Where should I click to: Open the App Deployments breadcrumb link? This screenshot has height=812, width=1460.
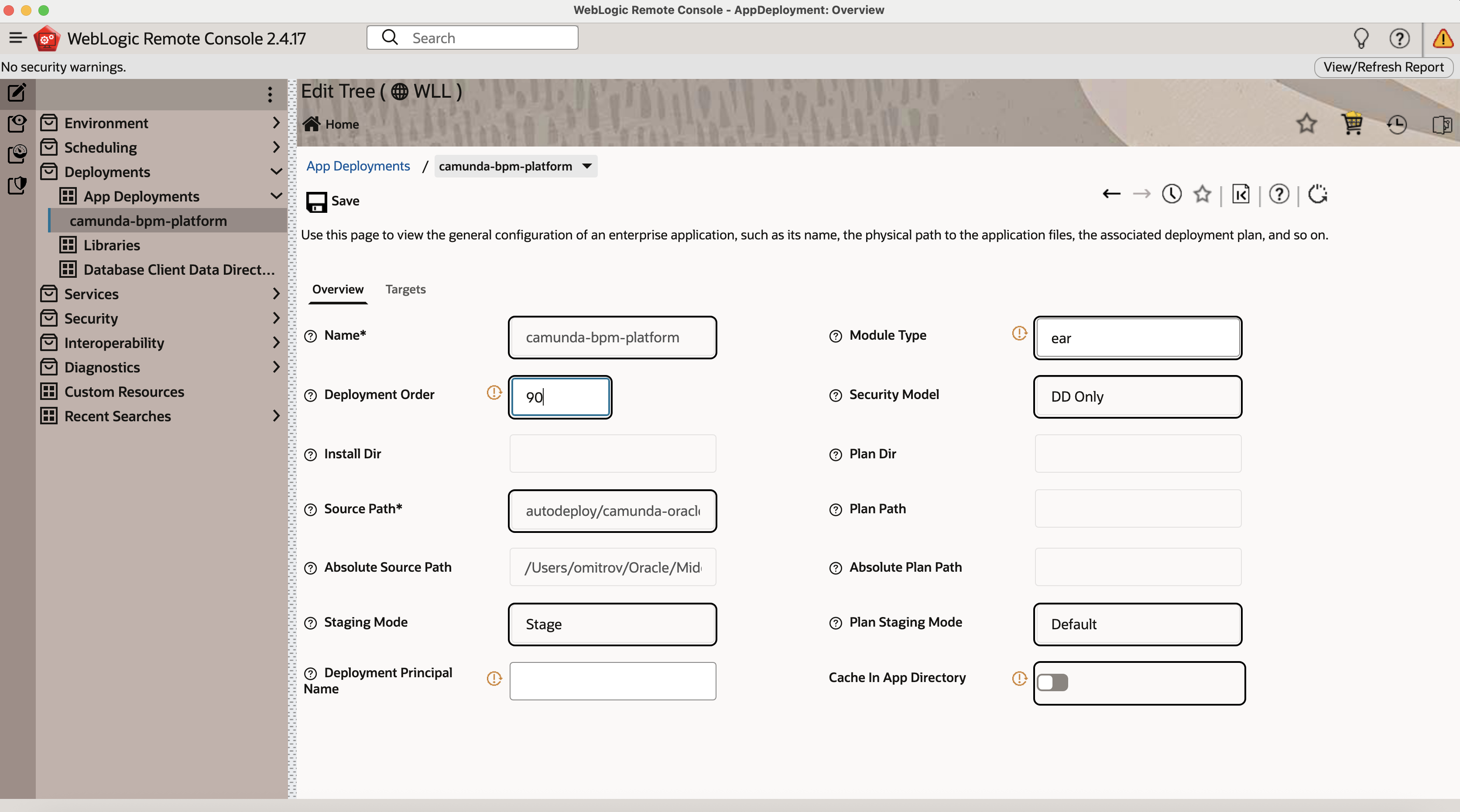(358, 166)
